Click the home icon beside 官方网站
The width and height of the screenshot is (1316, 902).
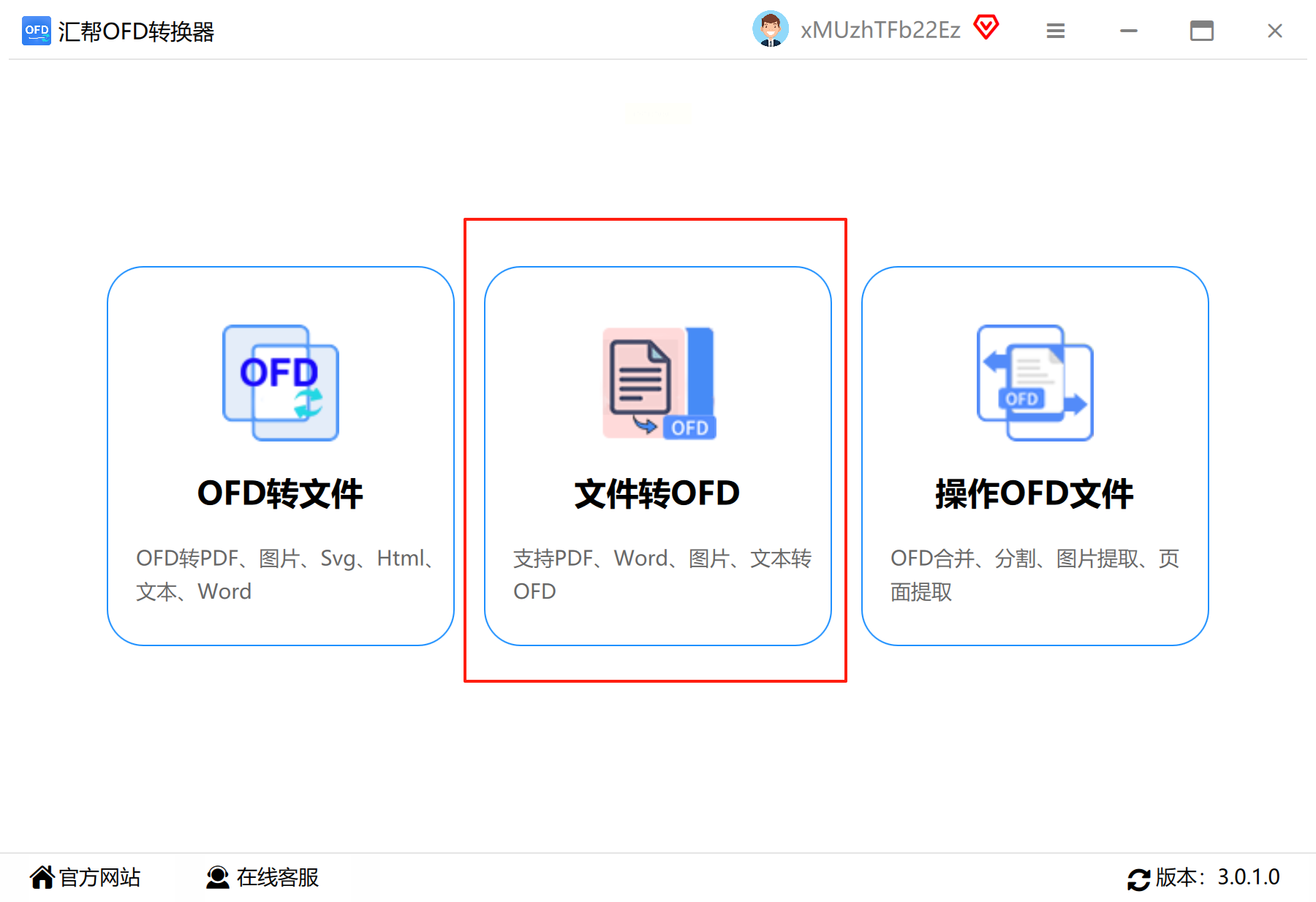42,877
